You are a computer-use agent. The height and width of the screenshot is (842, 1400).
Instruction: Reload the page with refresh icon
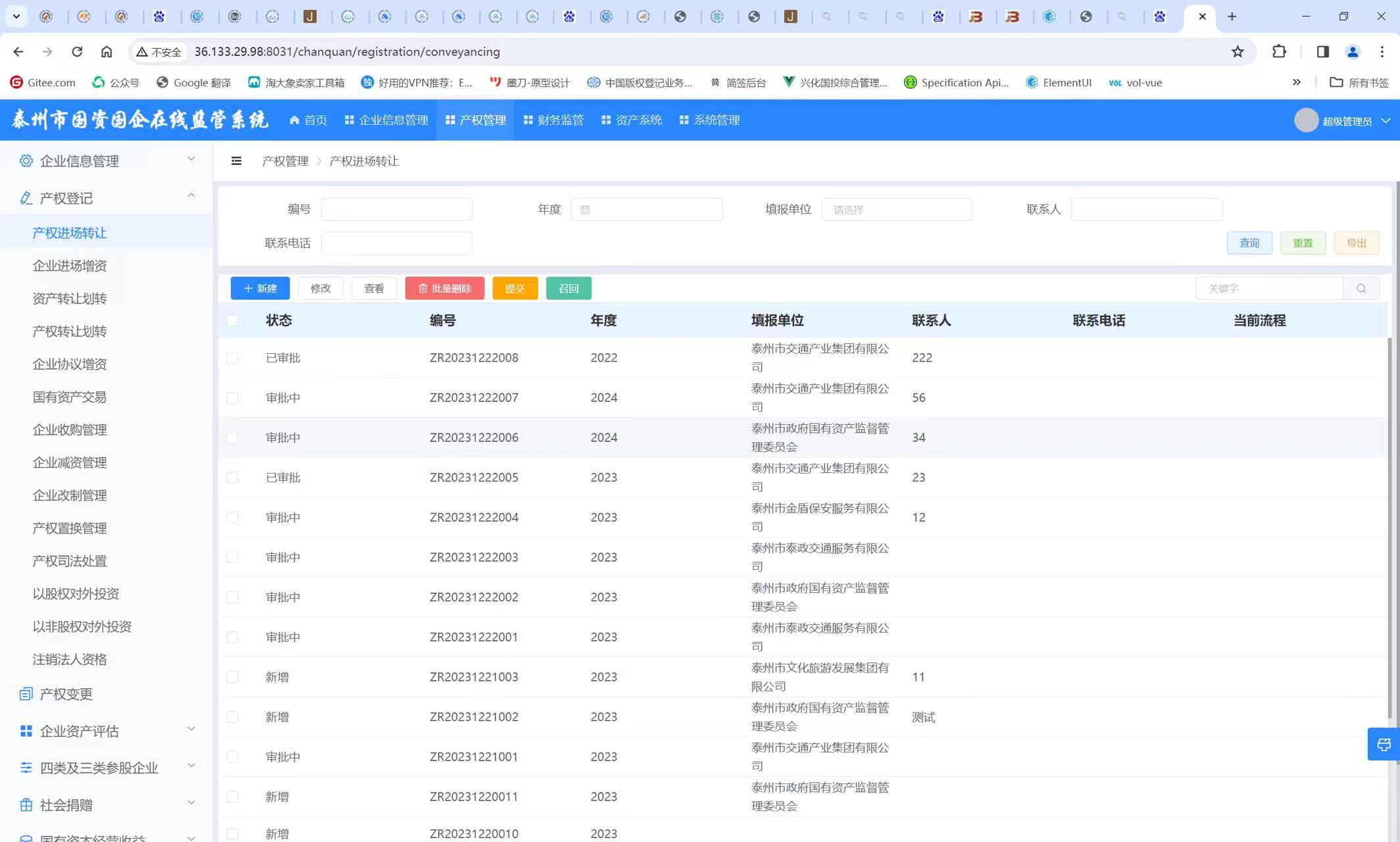(77, 51)
